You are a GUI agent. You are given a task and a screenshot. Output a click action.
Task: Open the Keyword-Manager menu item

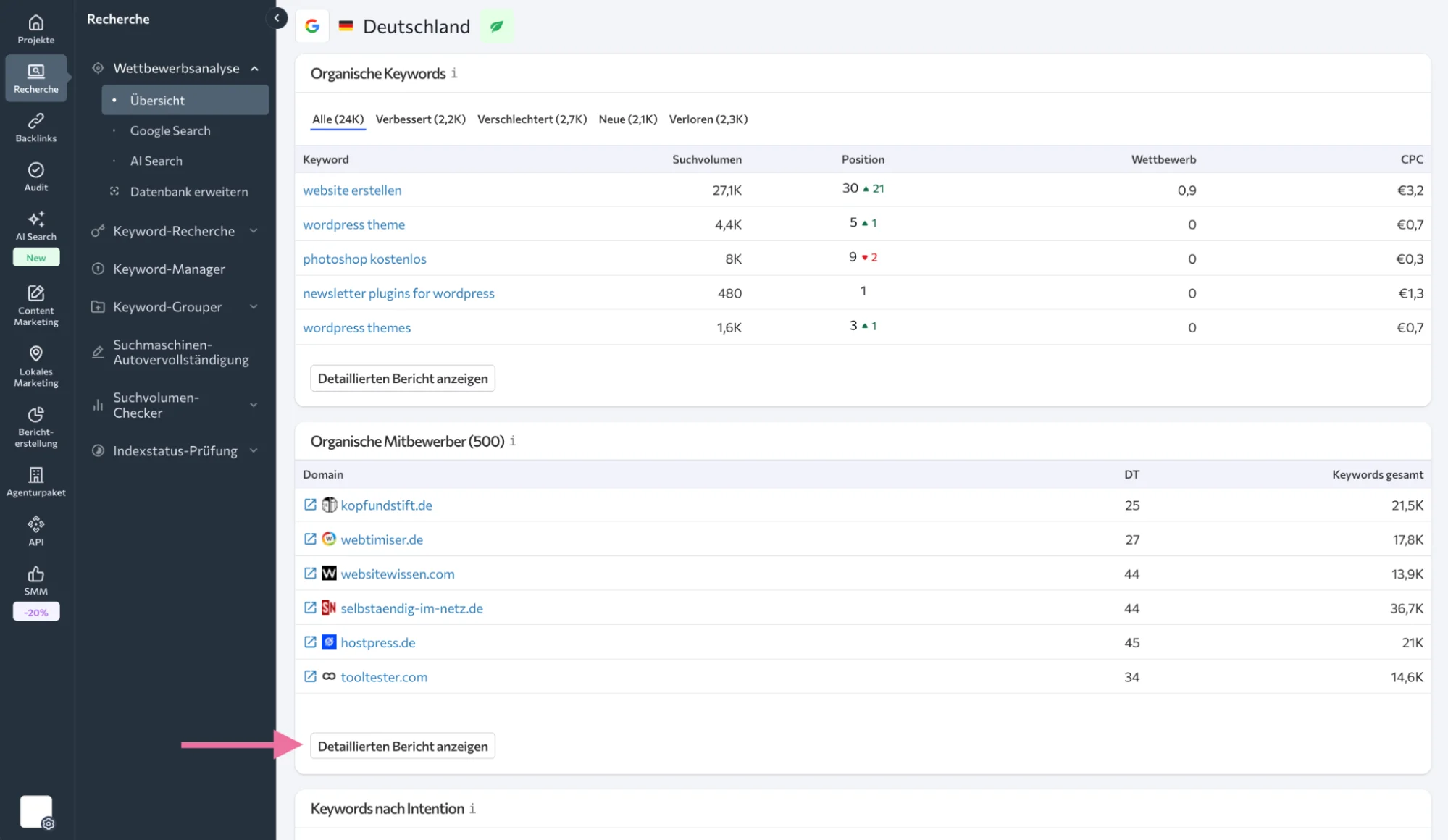(x=169, y=269)
